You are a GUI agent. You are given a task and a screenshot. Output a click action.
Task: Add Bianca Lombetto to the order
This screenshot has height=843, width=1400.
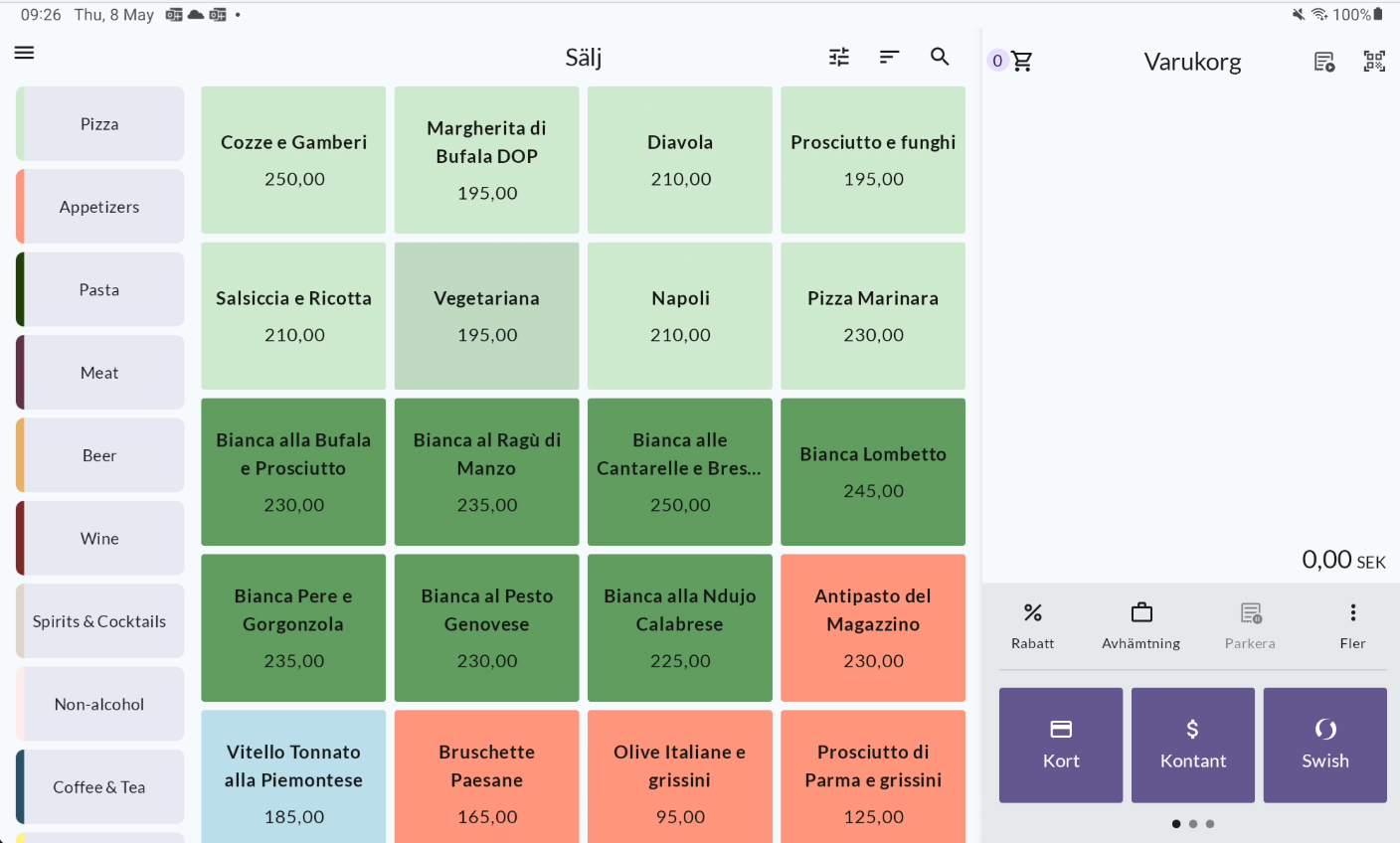coord(873,471)
